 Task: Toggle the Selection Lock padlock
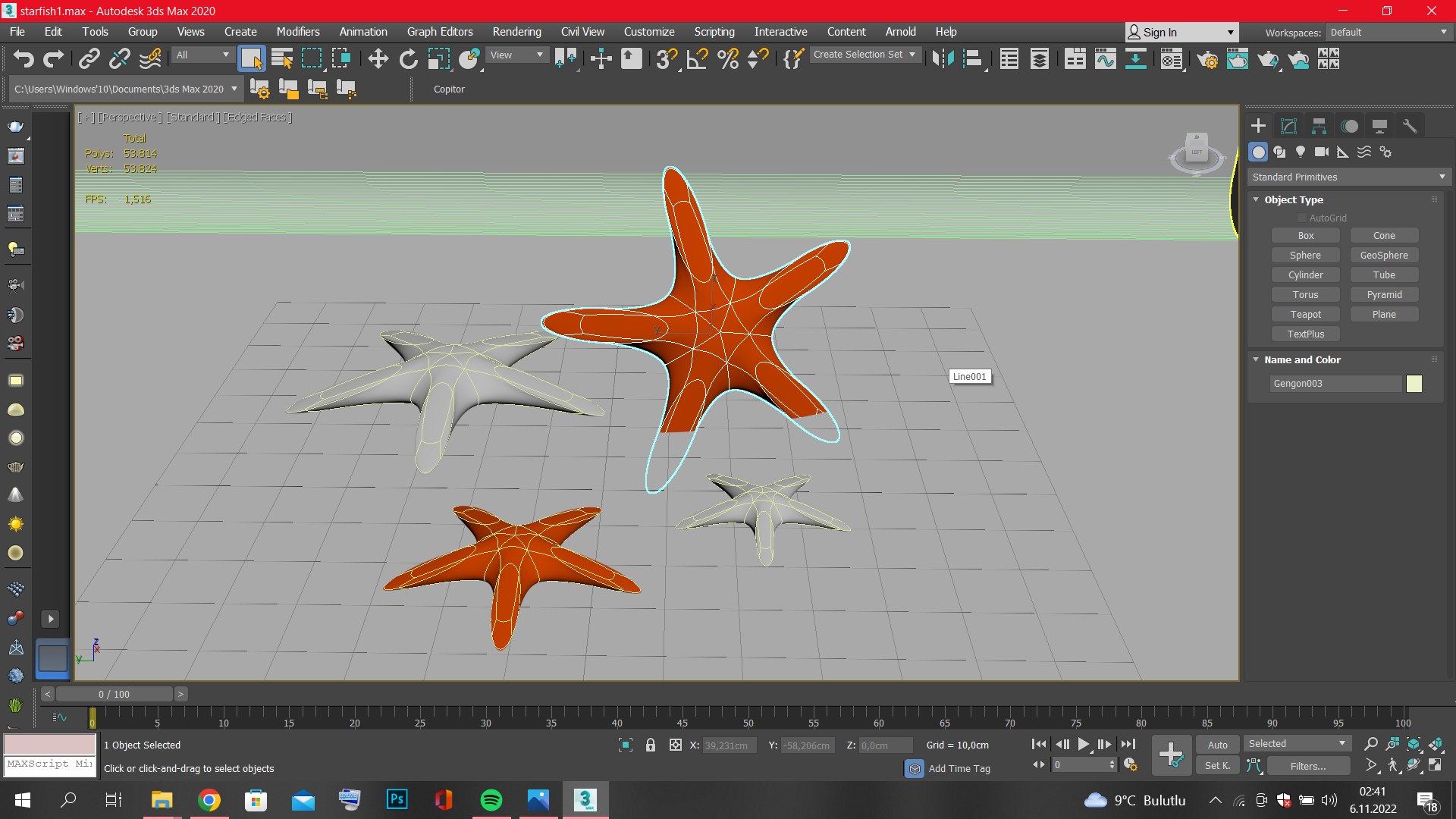[x=650, y=745]
